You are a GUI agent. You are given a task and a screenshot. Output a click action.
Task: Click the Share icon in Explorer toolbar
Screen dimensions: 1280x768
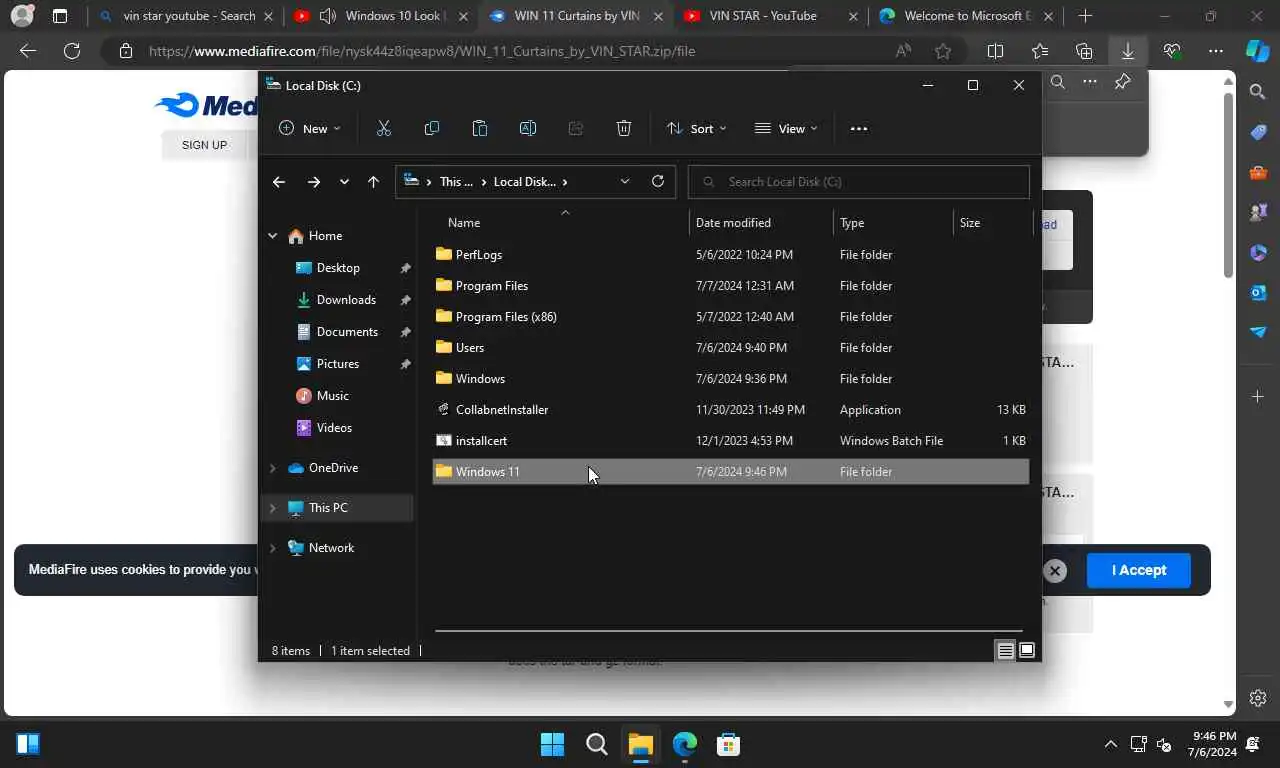coord(576,128)
